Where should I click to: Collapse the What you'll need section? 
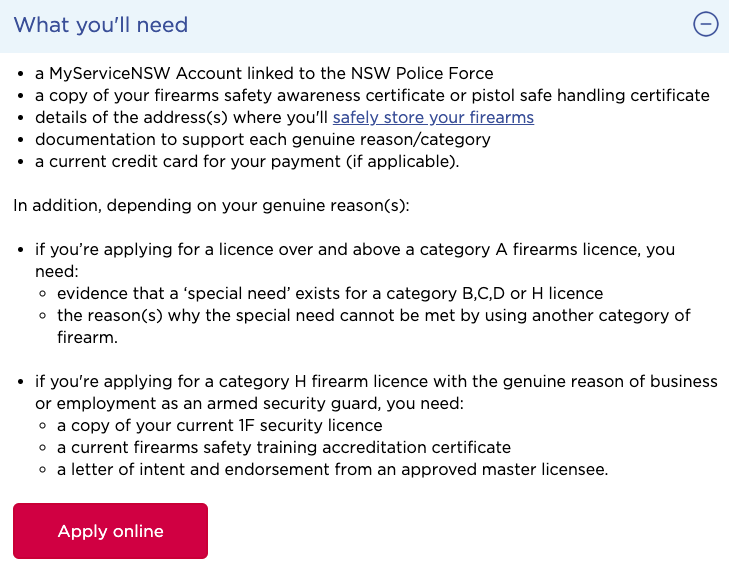point(705,25)
